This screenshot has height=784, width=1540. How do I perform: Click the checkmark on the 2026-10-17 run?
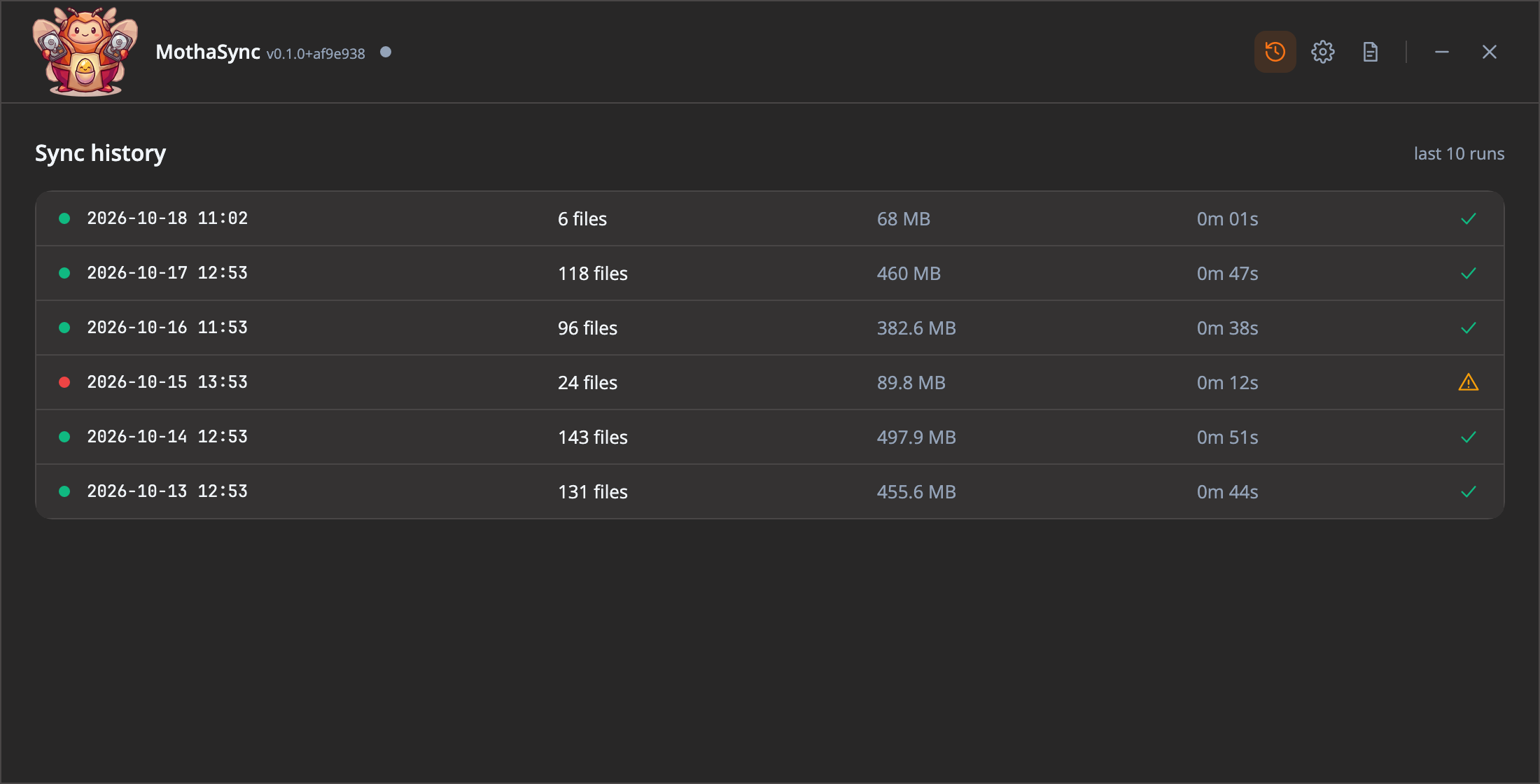click(1469, 273)
